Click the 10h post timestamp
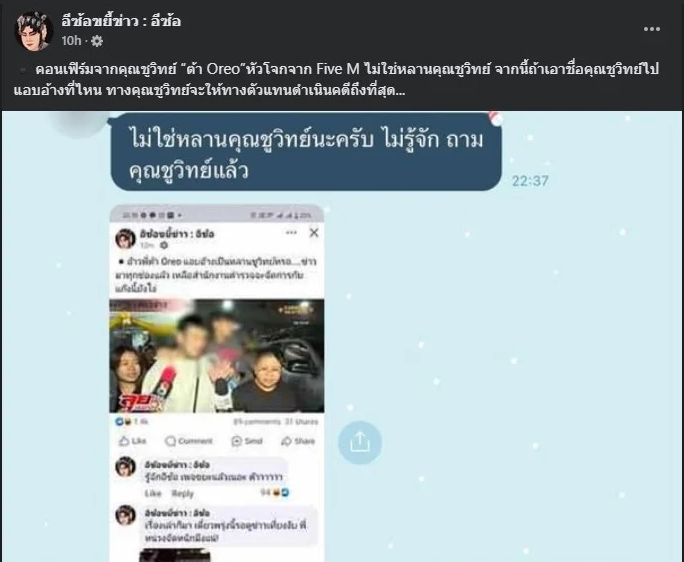Viewport: 684px width, 562px height. (x=71, y=41)
